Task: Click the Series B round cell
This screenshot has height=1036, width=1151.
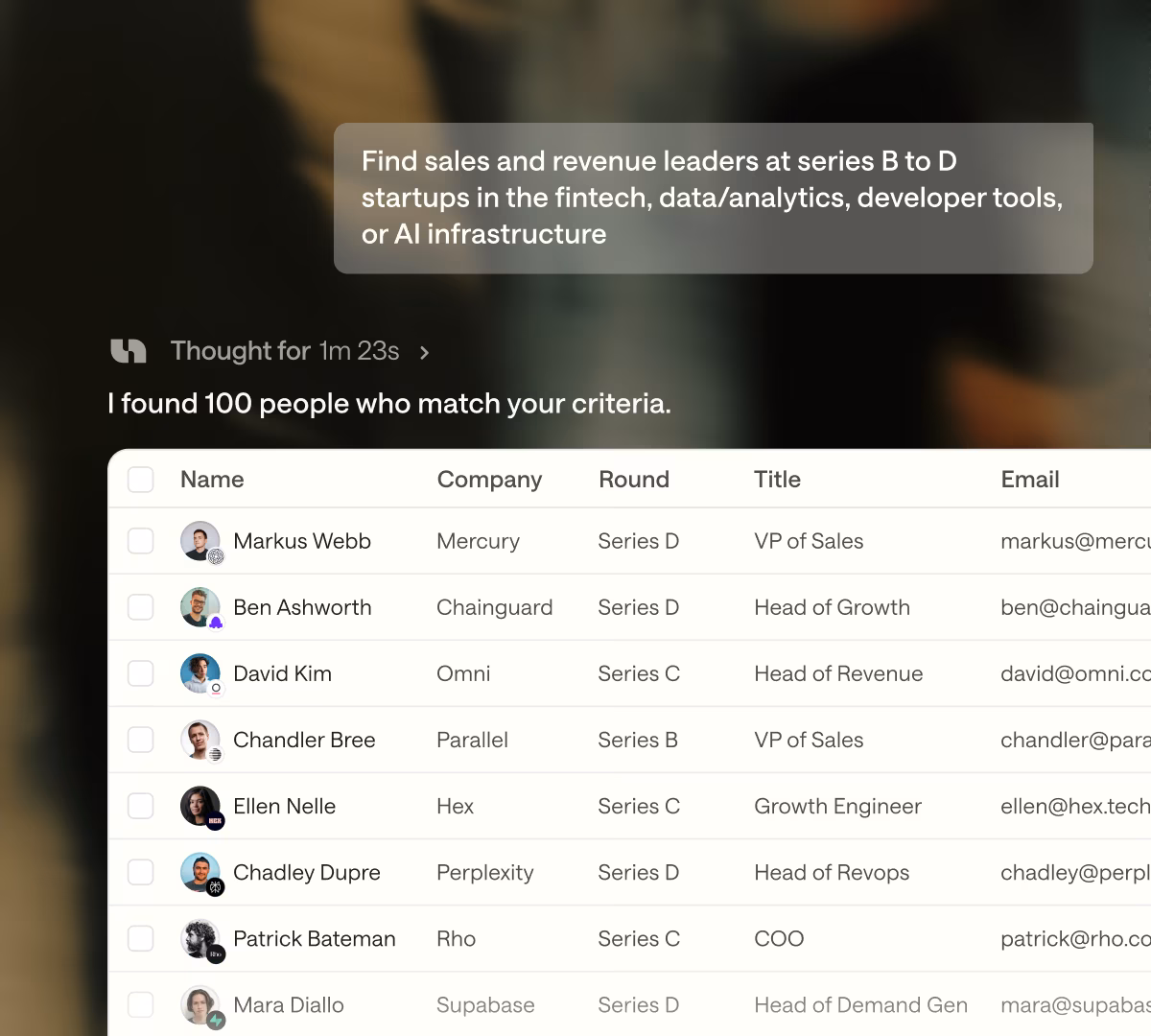Action: pos(638,740)
